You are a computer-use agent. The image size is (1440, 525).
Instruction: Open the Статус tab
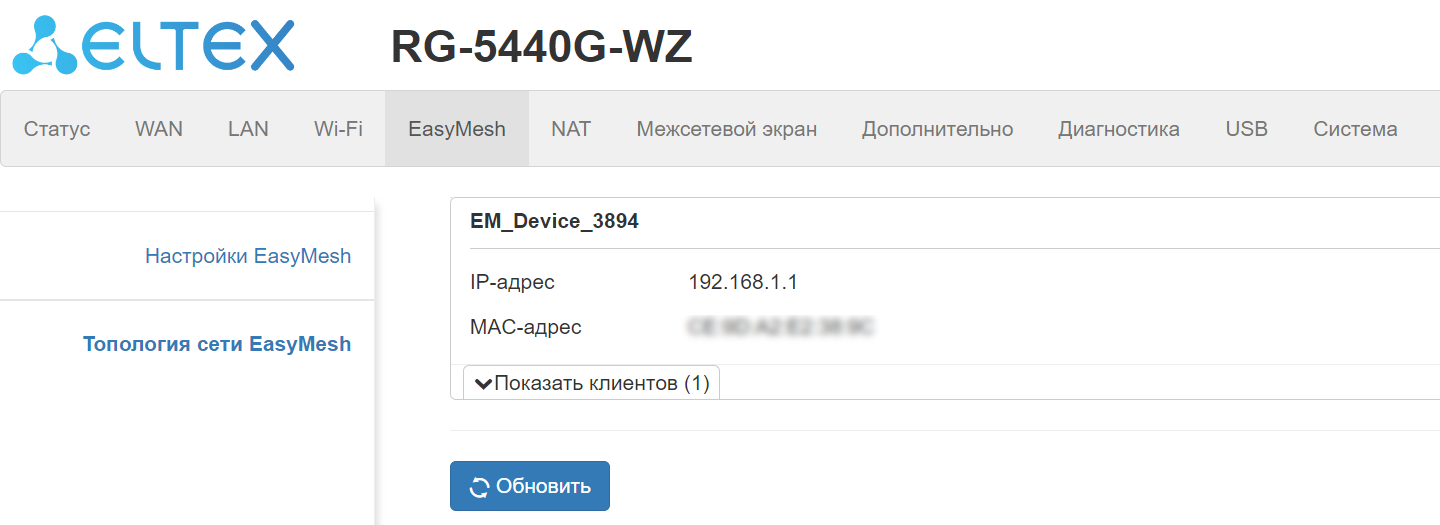pyautogui.click(x=57, y=129)
